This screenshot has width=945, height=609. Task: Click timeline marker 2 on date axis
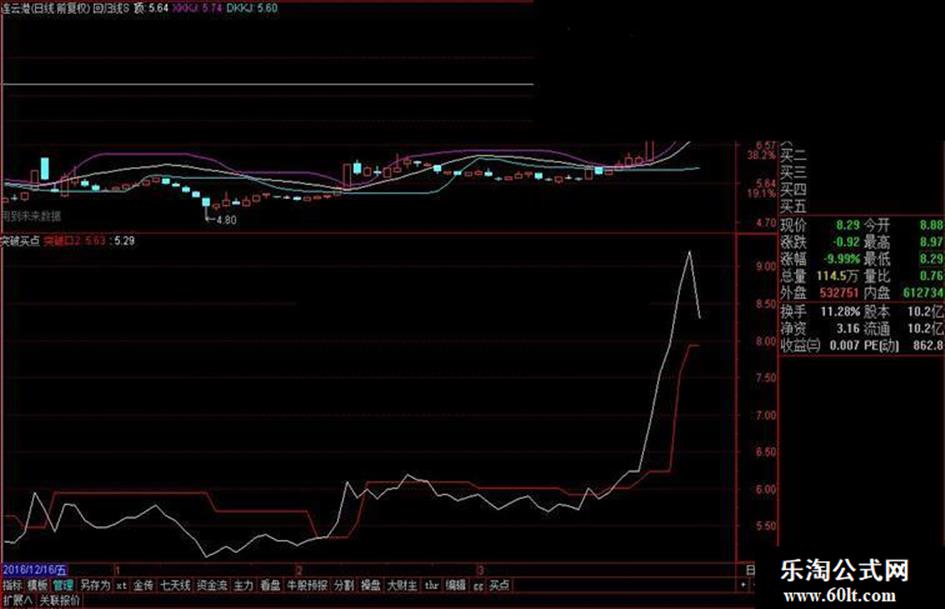tap(300, 570)
